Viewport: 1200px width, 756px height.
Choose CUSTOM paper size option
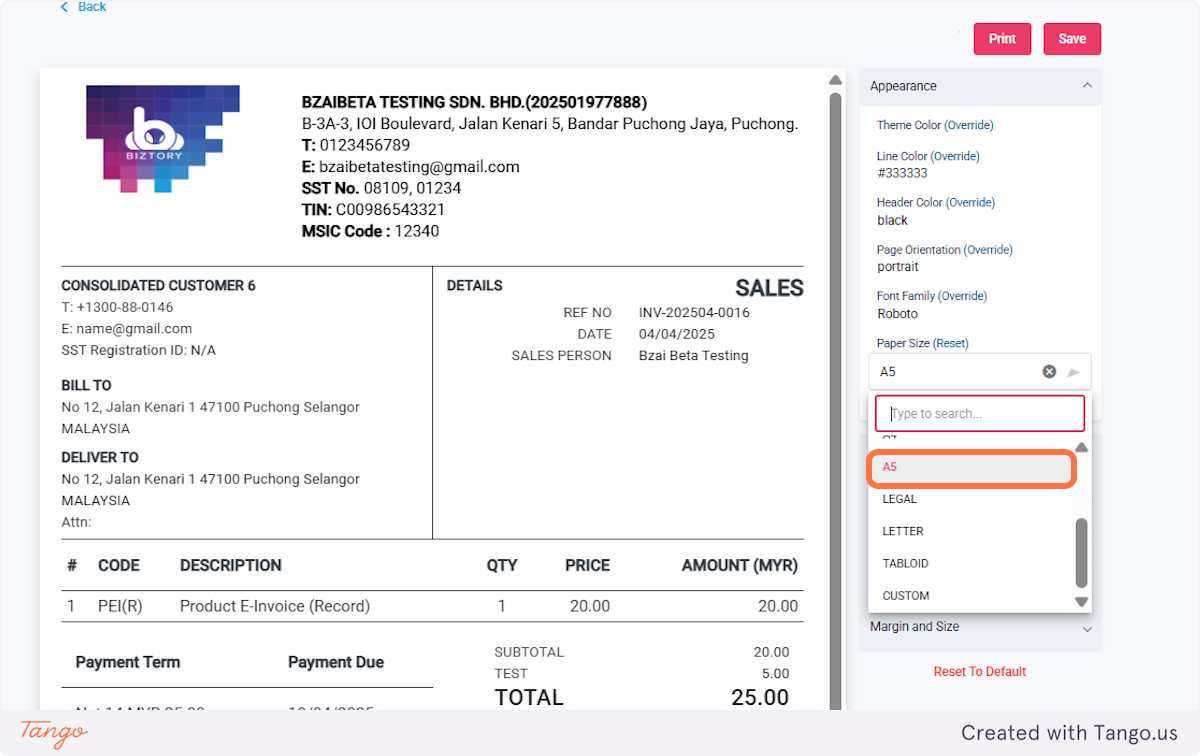pos(906,596)
